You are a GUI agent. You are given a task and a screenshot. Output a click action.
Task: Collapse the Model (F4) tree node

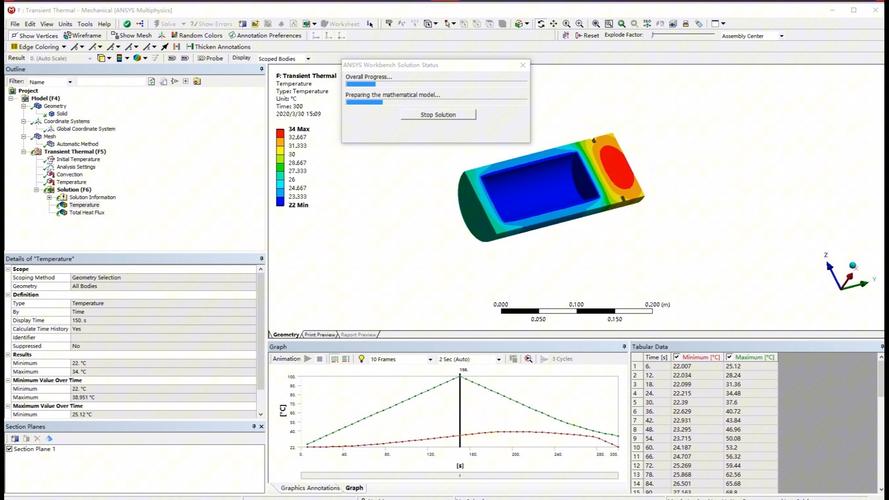[x=11, y=98]
